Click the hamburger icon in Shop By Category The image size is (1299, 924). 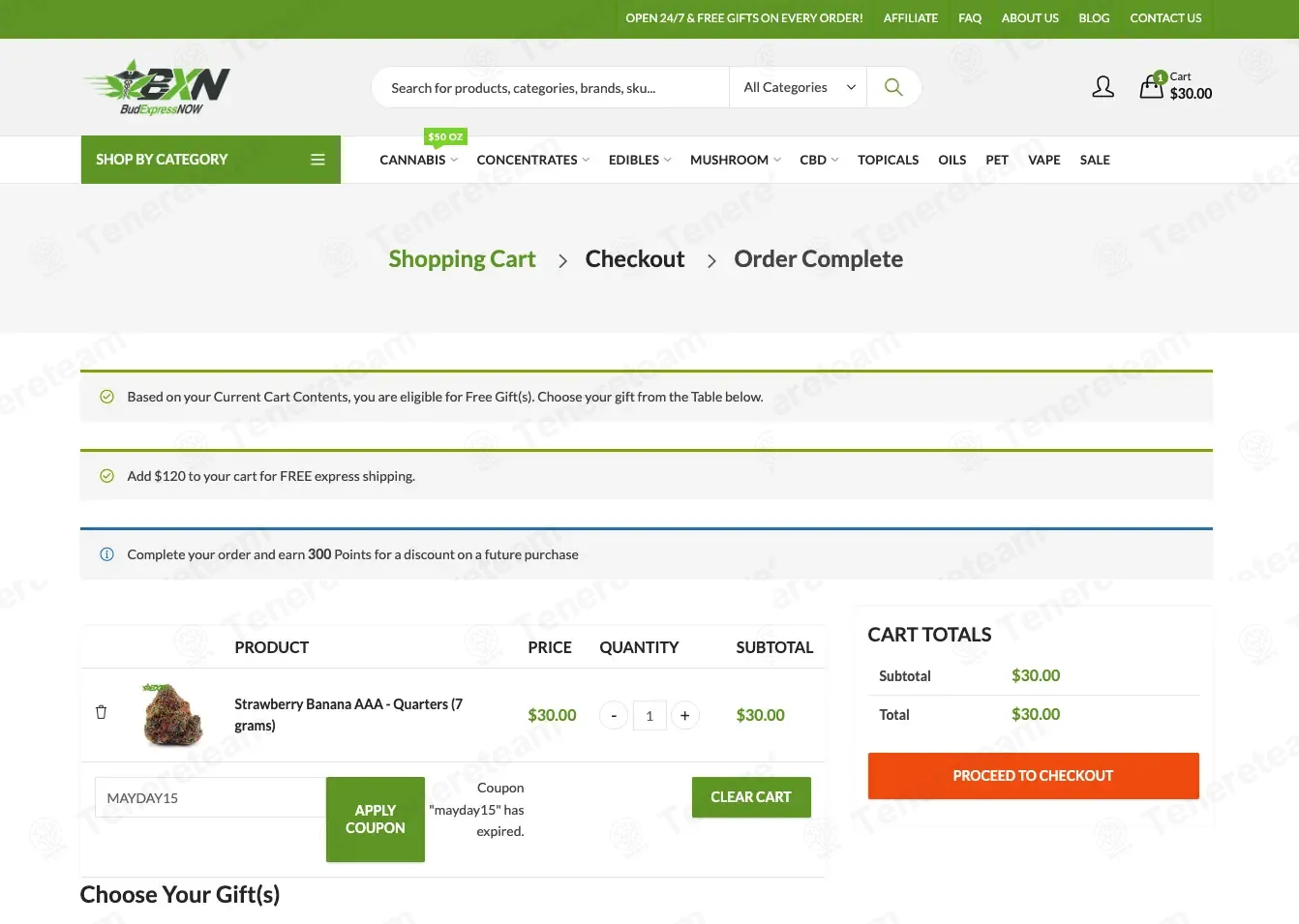[317, 160]
